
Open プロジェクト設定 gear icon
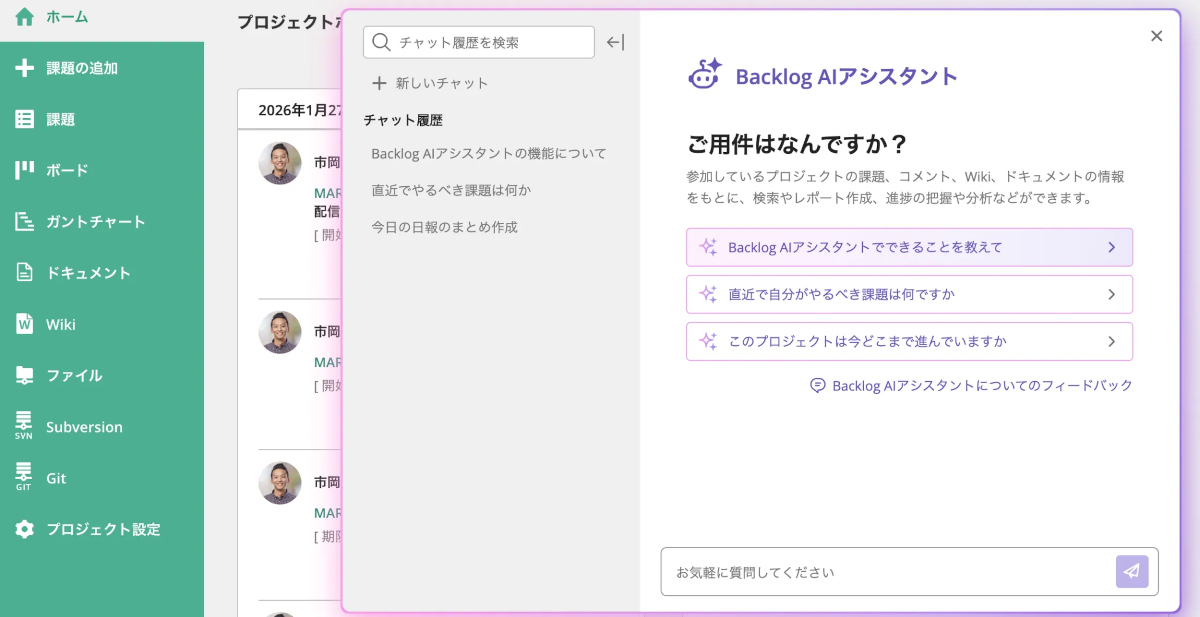pos(24,529)
